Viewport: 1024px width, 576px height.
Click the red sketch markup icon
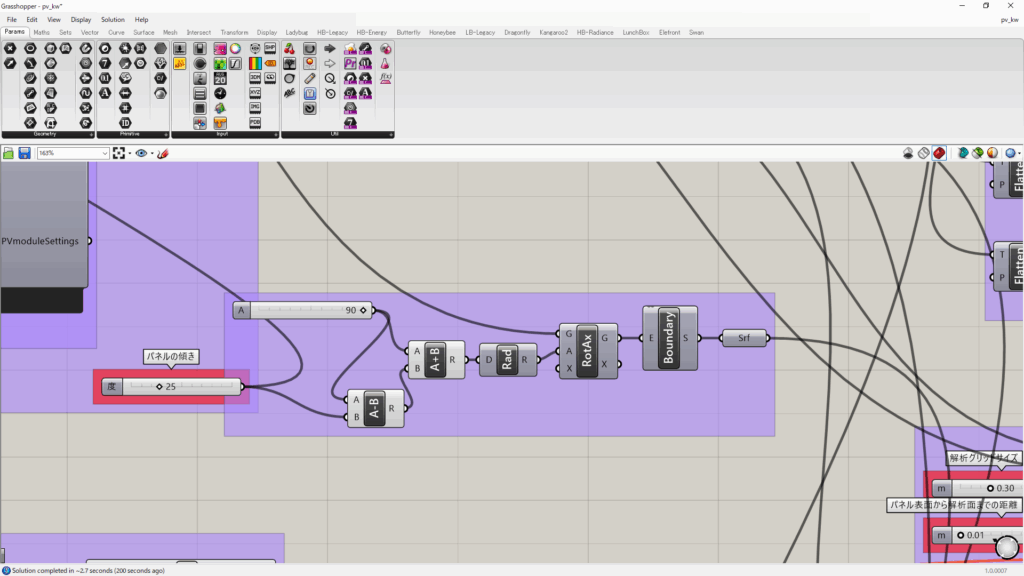tap(163, 153)
